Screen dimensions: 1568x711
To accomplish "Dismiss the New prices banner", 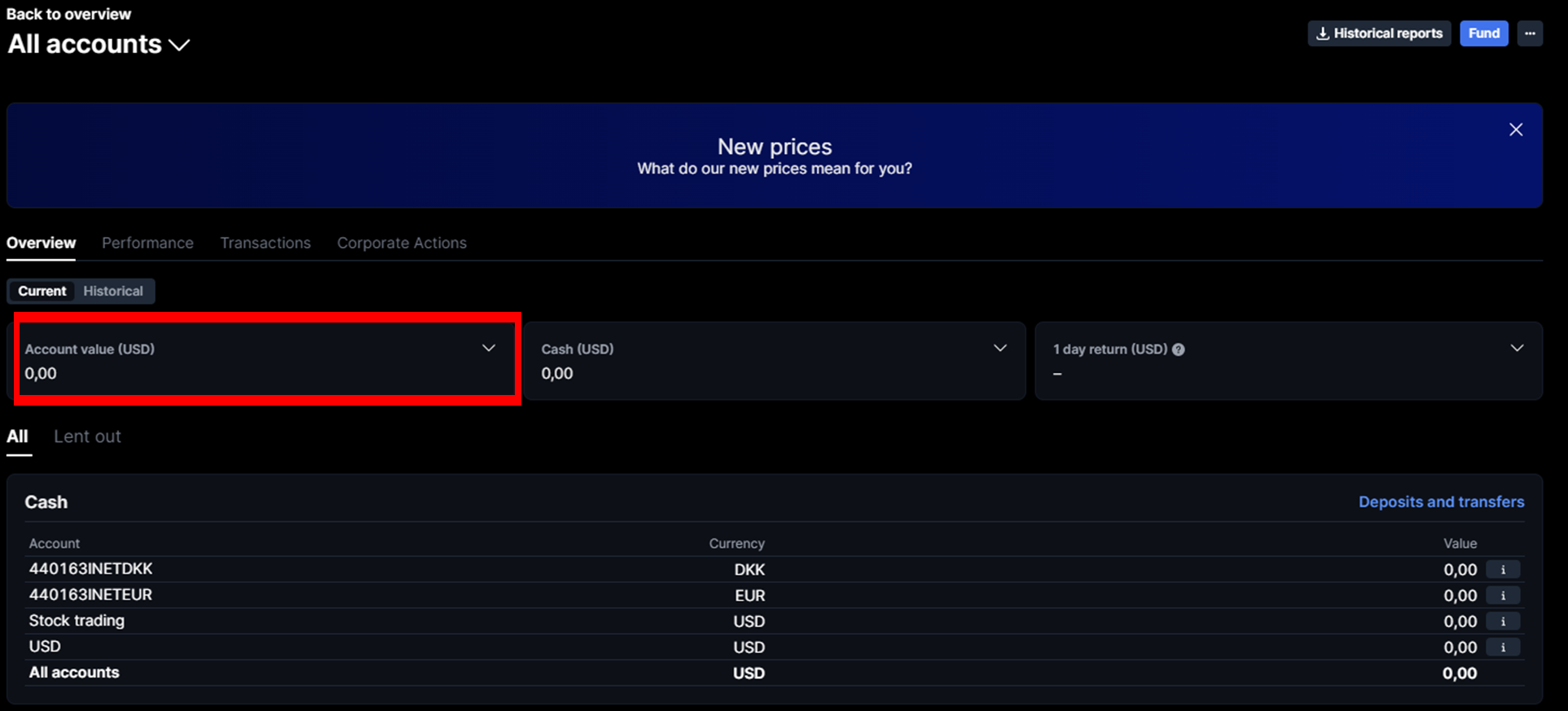I will tap(1515, 129).
